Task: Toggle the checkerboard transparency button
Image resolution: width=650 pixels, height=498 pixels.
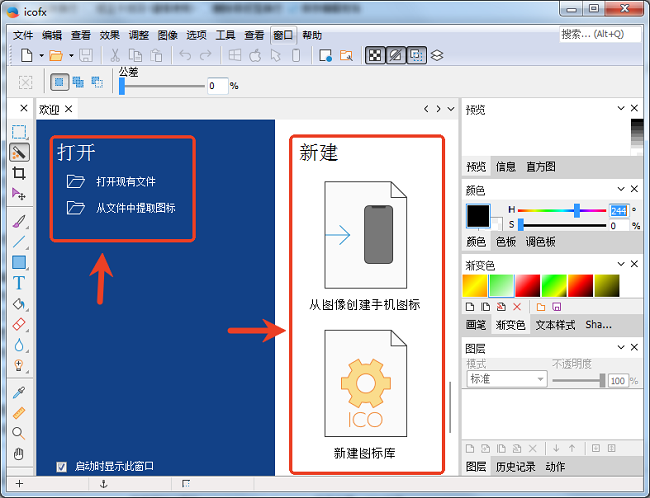Action: 375,55
